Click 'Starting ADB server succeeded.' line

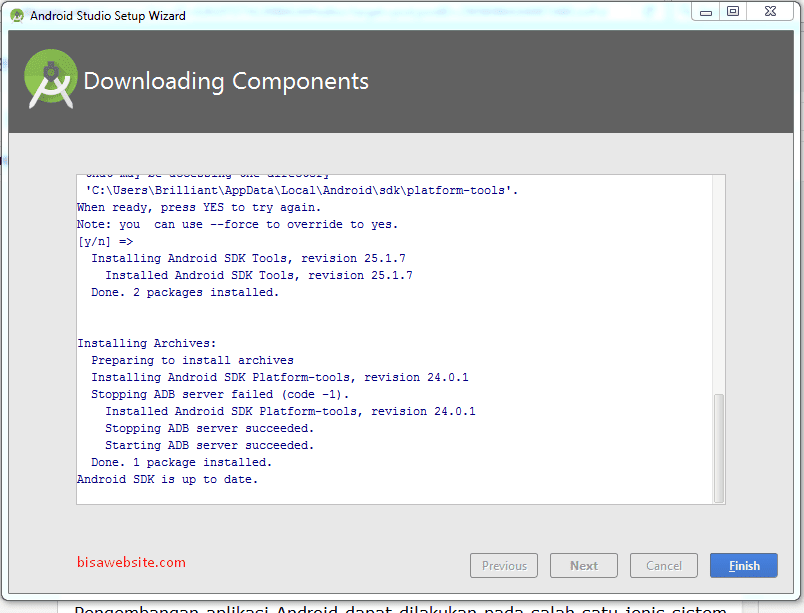(209, 445)
